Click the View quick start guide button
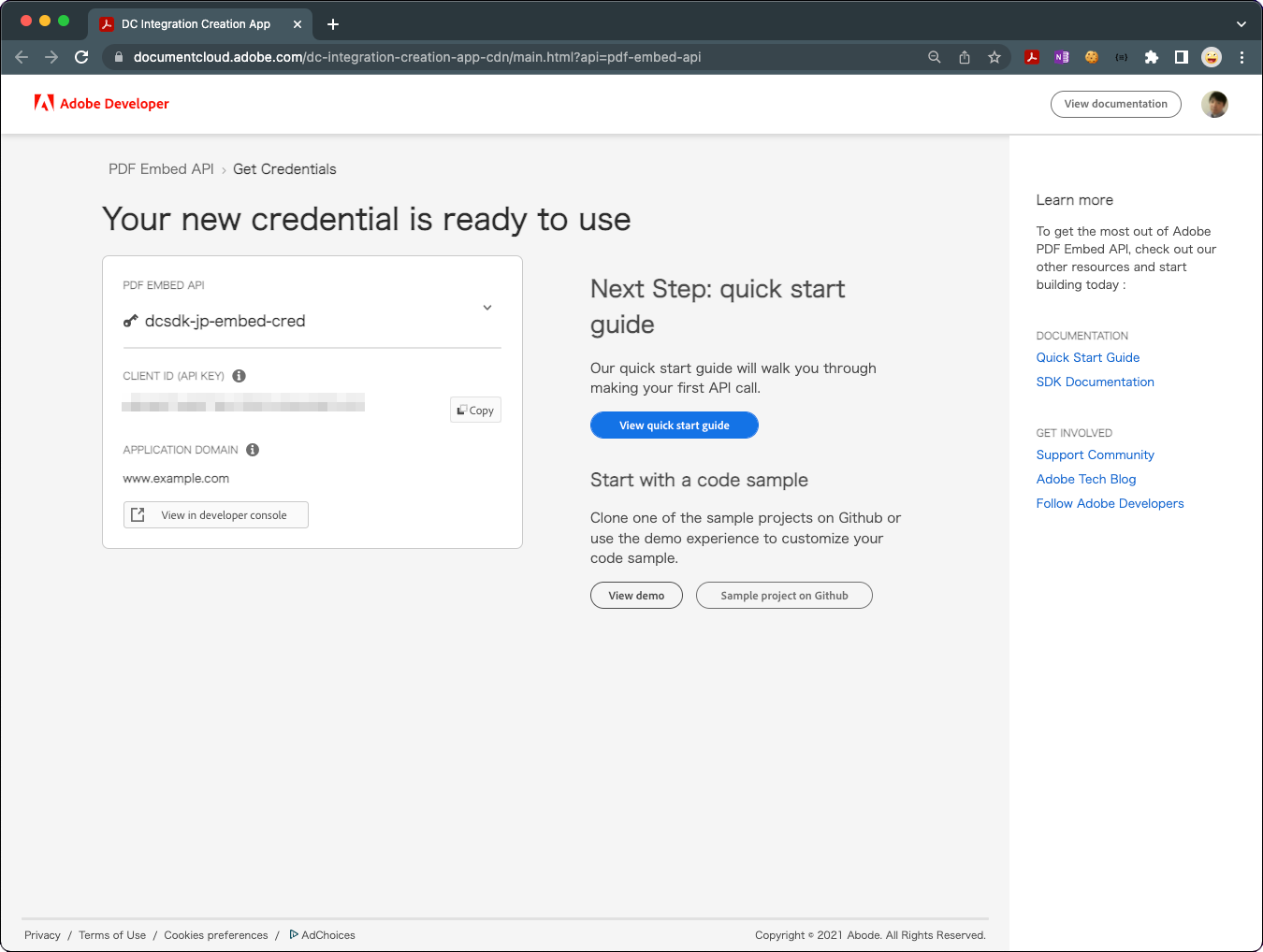 pyautogui.click(x=674, y=425)
